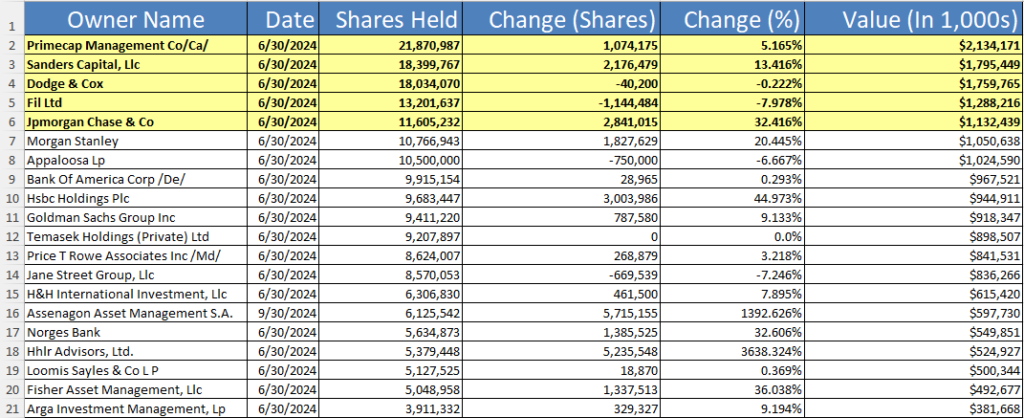Select row number 2 header

pos(8,46)
